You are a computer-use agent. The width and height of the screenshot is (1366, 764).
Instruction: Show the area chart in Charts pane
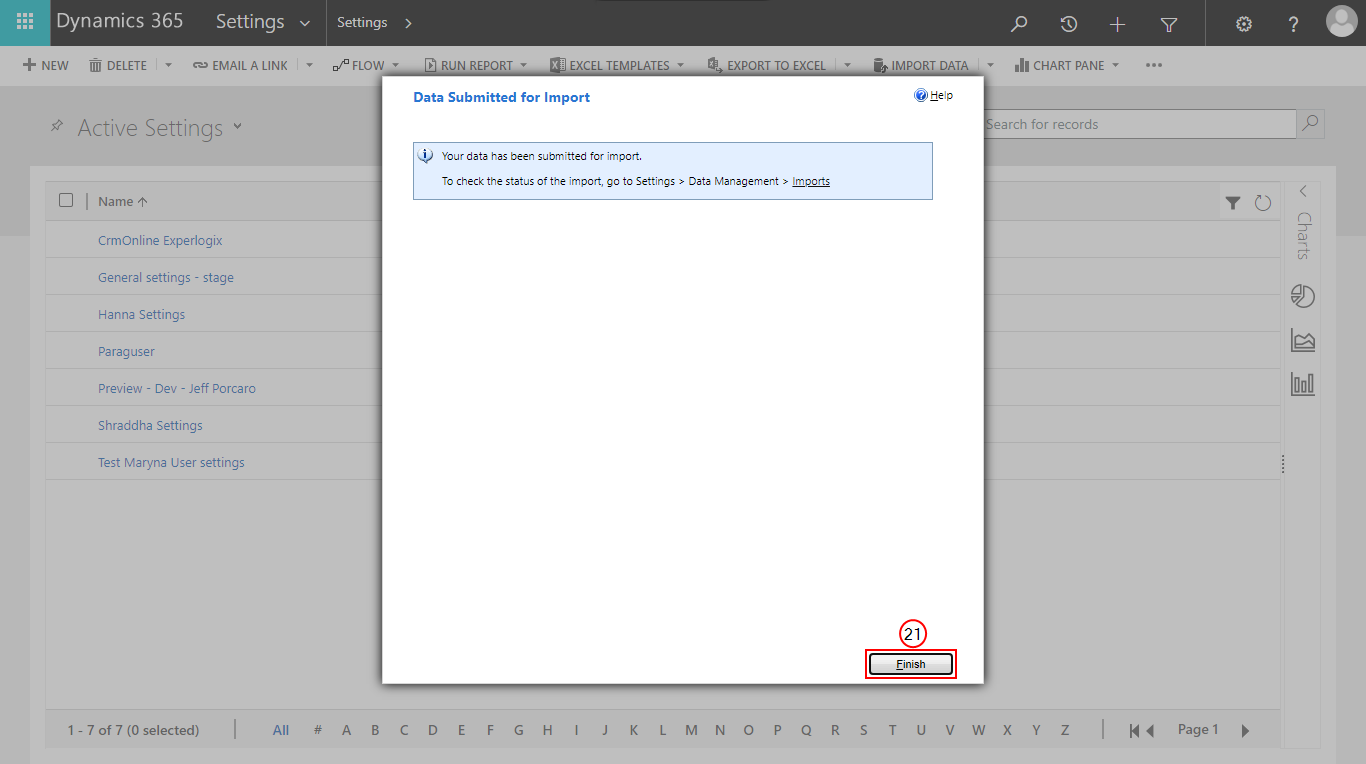(x=1302, y=340)
